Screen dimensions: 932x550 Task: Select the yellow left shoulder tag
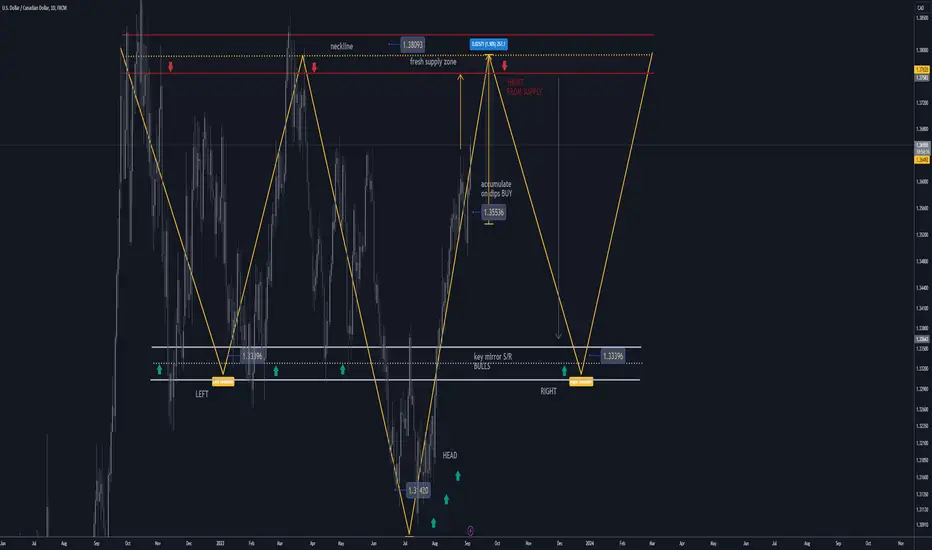pyautogui.click(x=223, y=382)
